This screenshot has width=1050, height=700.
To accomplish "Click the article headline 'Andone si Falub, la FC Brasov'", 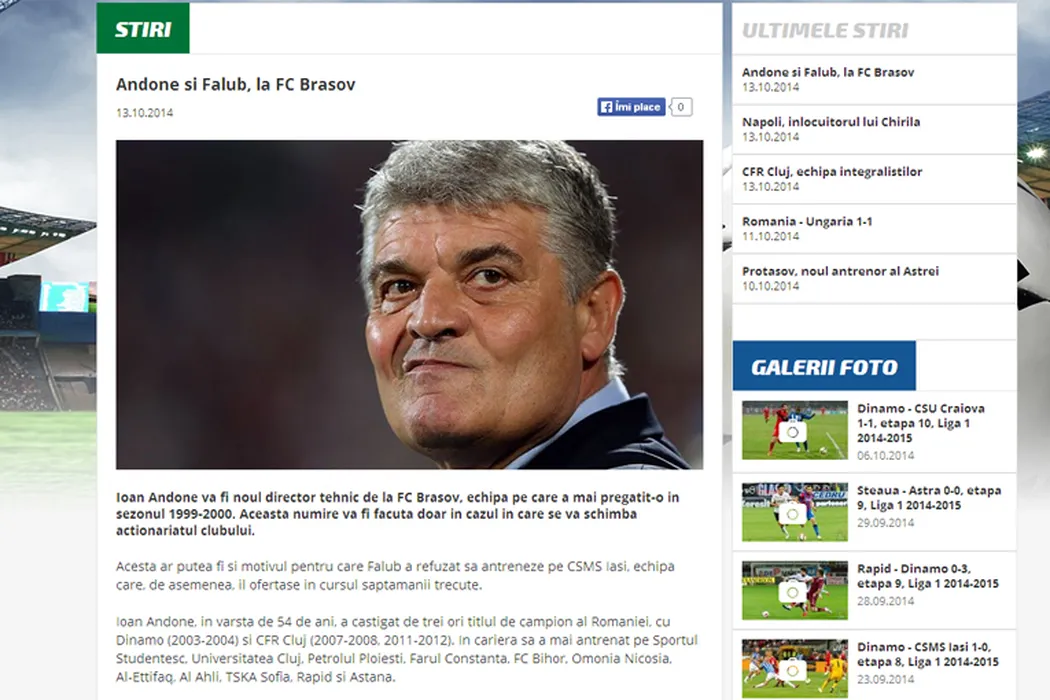I will 236,84.
